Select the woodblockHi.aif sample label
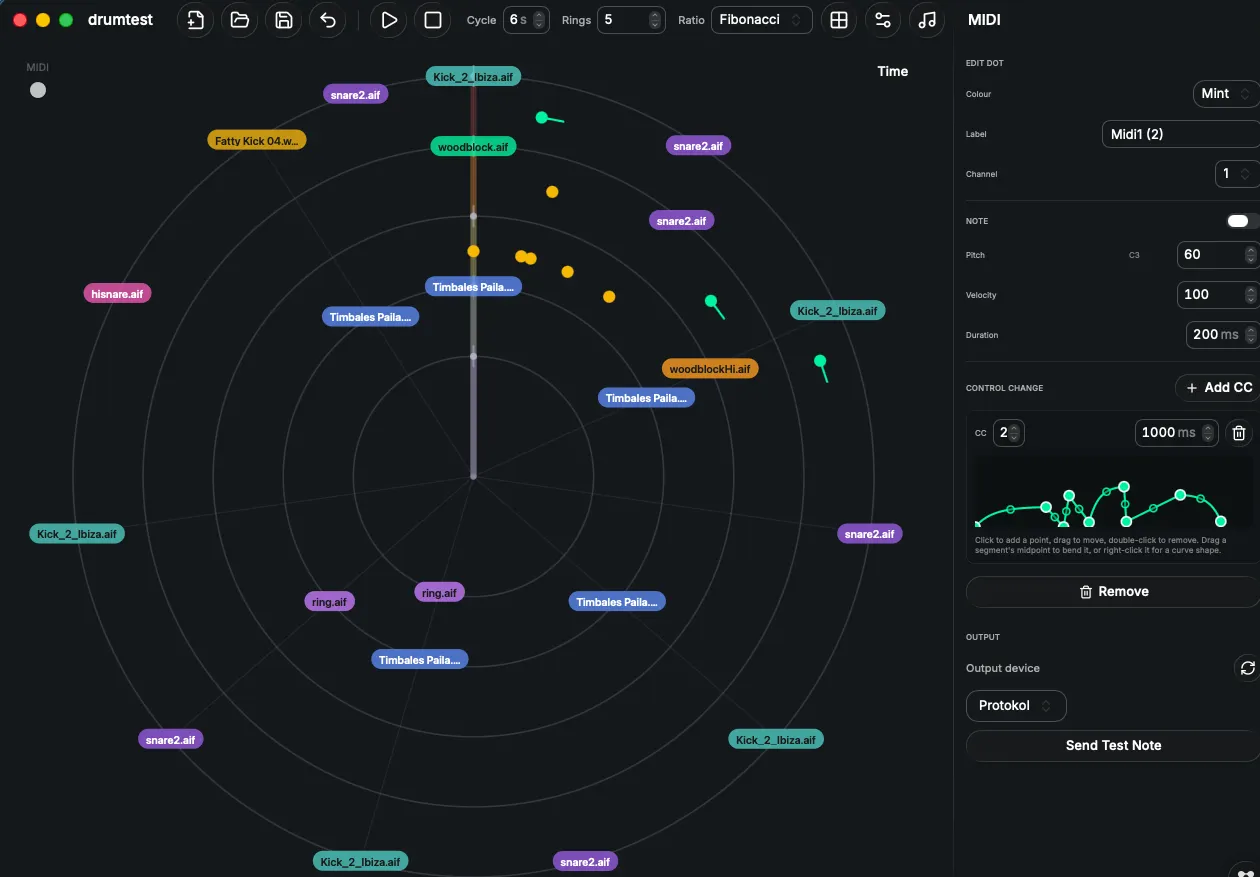The image size is (1260, 877). (710, 369)
